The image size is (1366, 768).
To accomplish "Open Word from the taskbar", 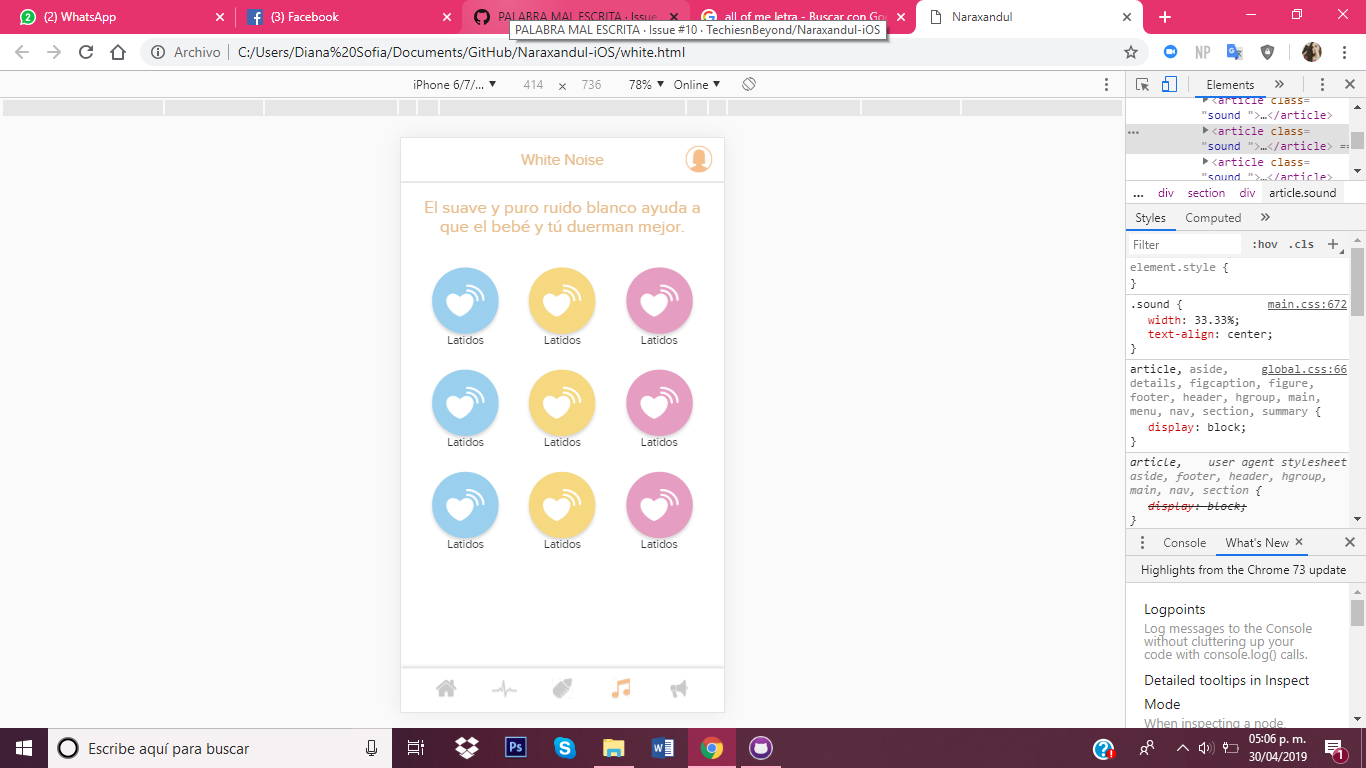I will [x=663, y=748].
